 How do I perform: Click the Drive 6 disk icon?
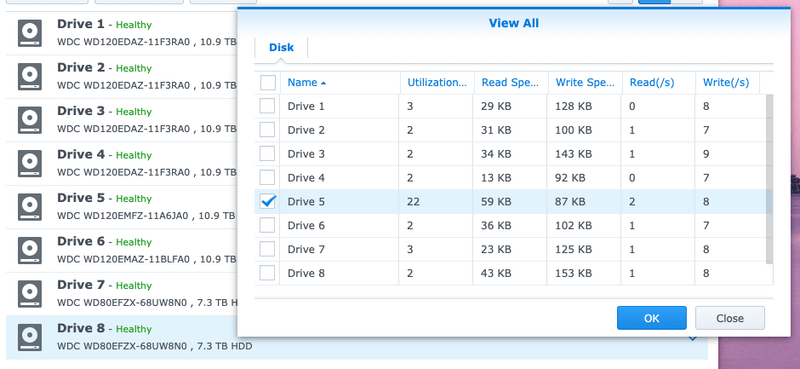(30, 250)
